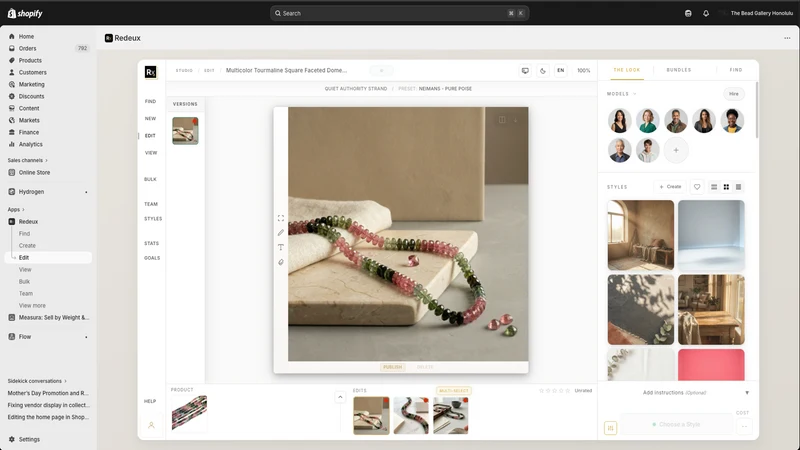Select the sunlit arched window room style
The height and width of the screenshot is (450, 800).
point(641,235)
